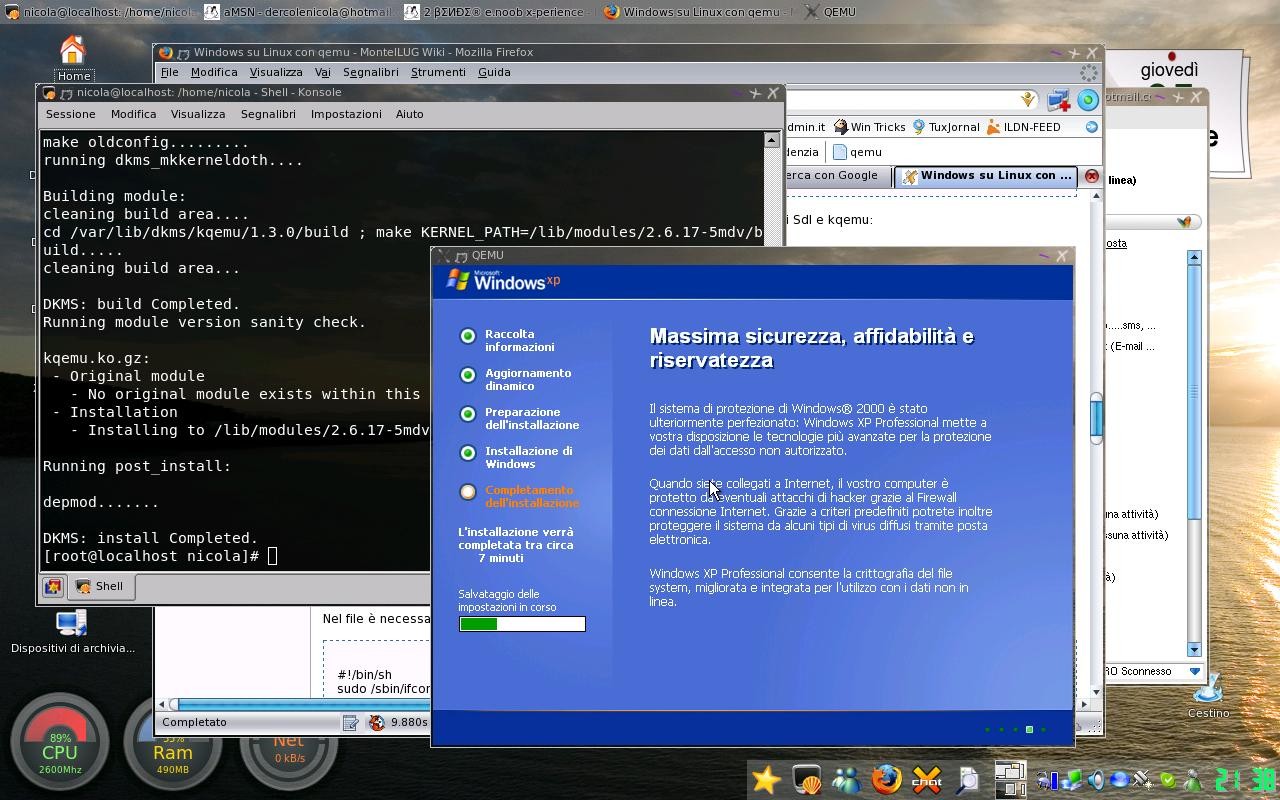Click the yellow star icon in the bottom panel
This screenshot has height=800, width=1280.
tap(766, 779)
